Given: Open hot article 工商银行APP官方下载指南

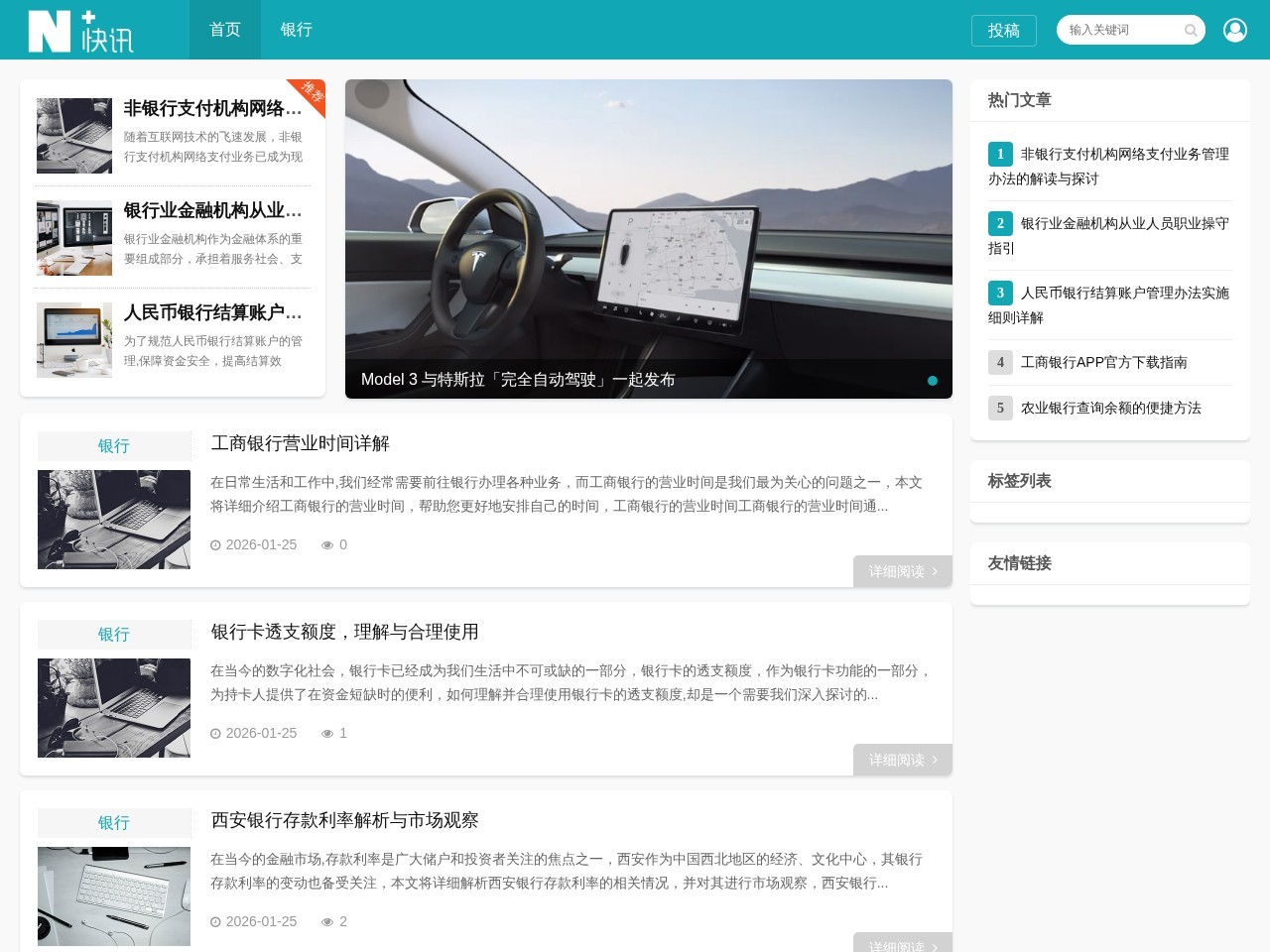Looking at the screenshot, I should coord(1103,362).
